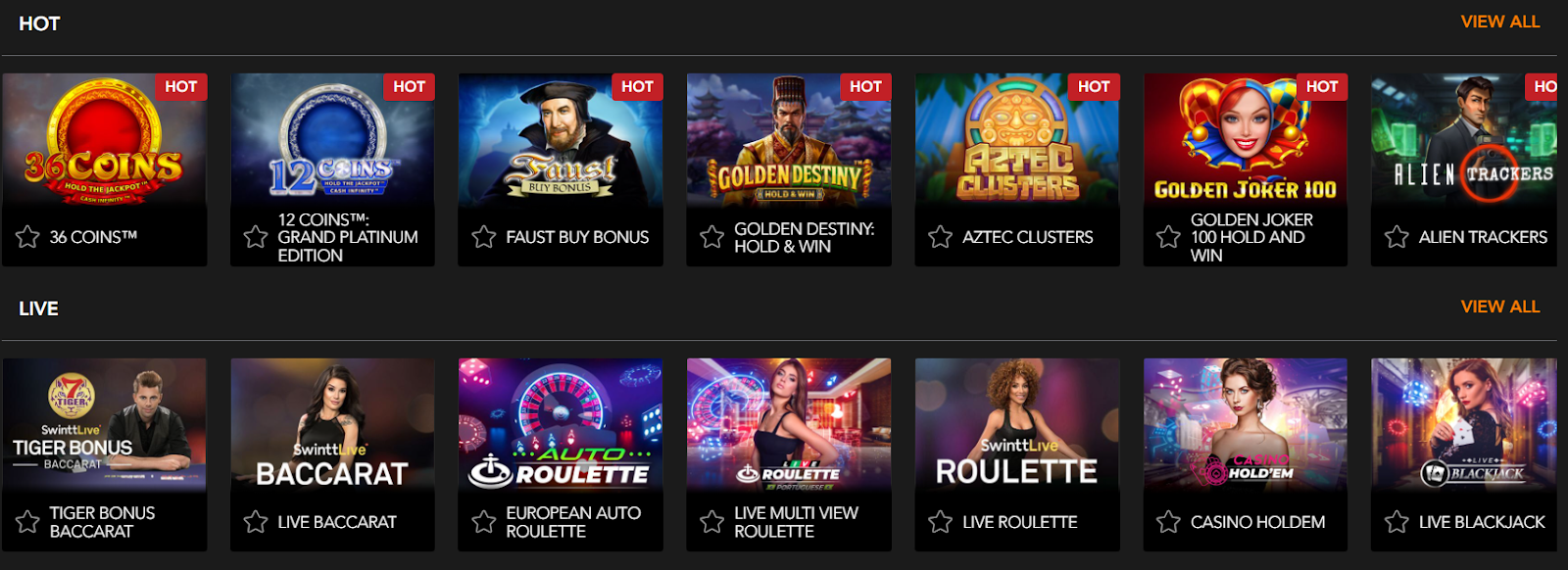Click star icon for Live Blackjack
Viewport: 1568px width, 570px height.
(1396, 522)
